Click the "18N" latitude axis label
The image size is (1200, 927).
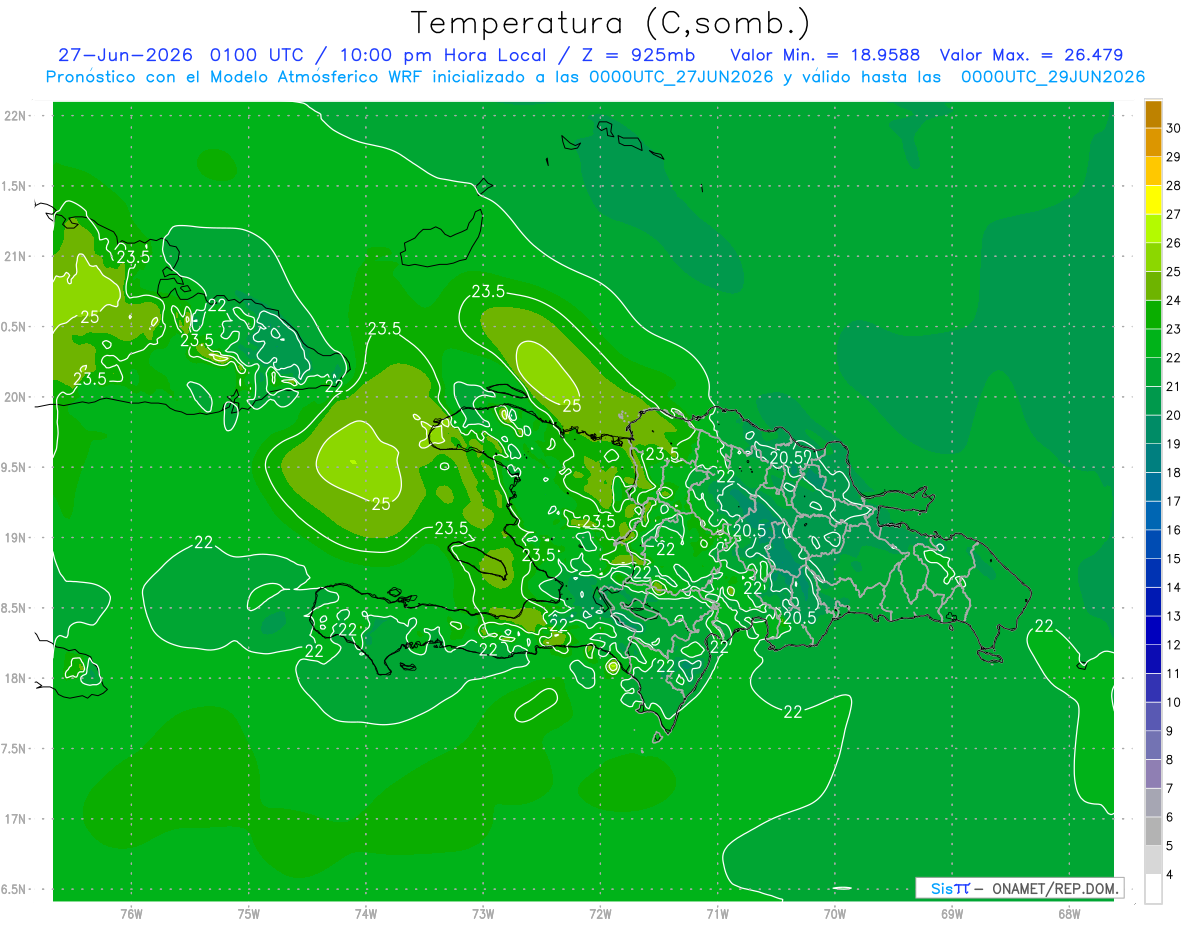[x=17, y=679]
